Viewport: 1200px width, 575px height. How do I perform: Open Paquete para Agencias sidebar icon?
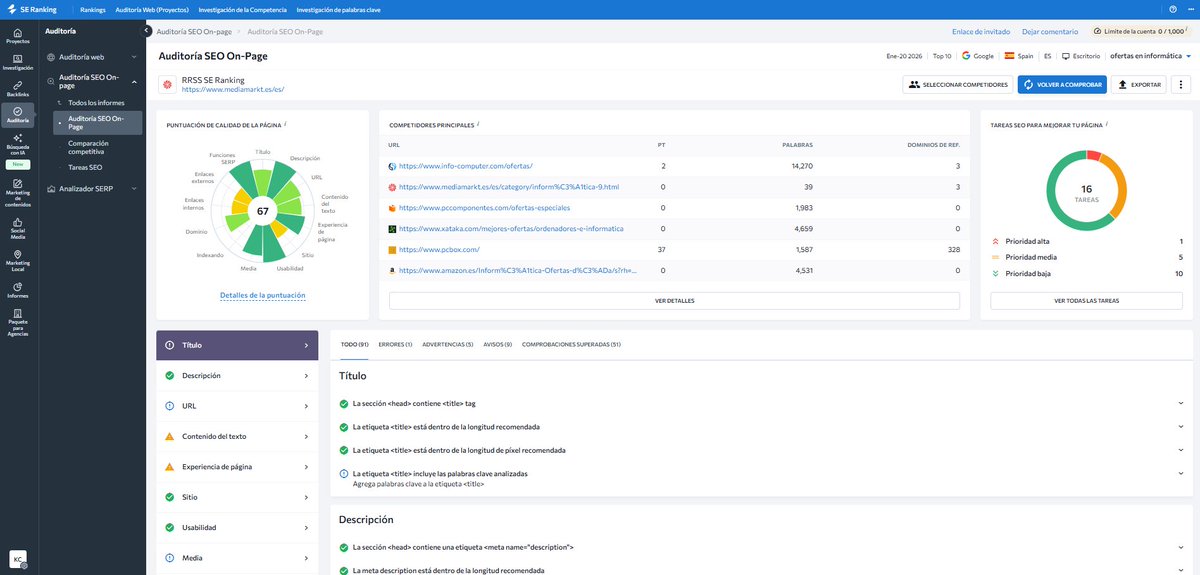[x=18, y=321]
